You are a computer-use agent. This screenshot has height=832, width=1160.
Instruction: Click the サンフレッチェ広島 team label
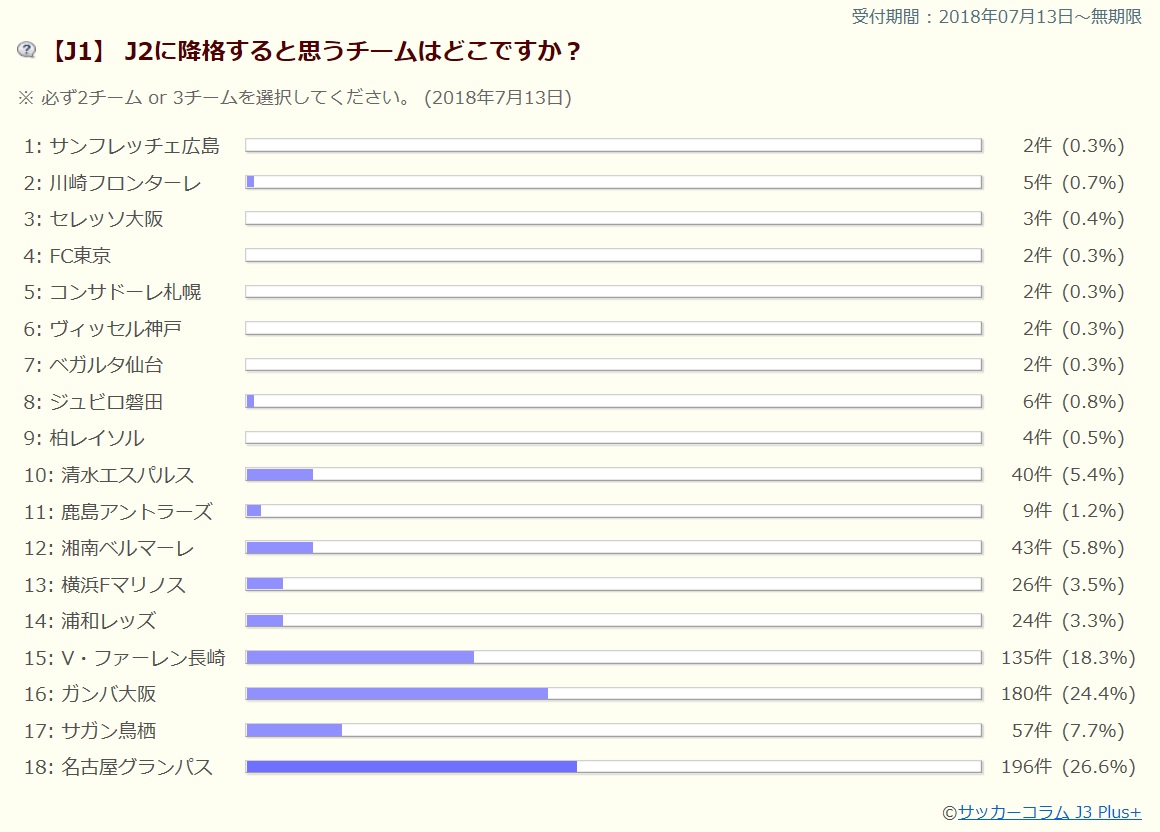(134, 146)
